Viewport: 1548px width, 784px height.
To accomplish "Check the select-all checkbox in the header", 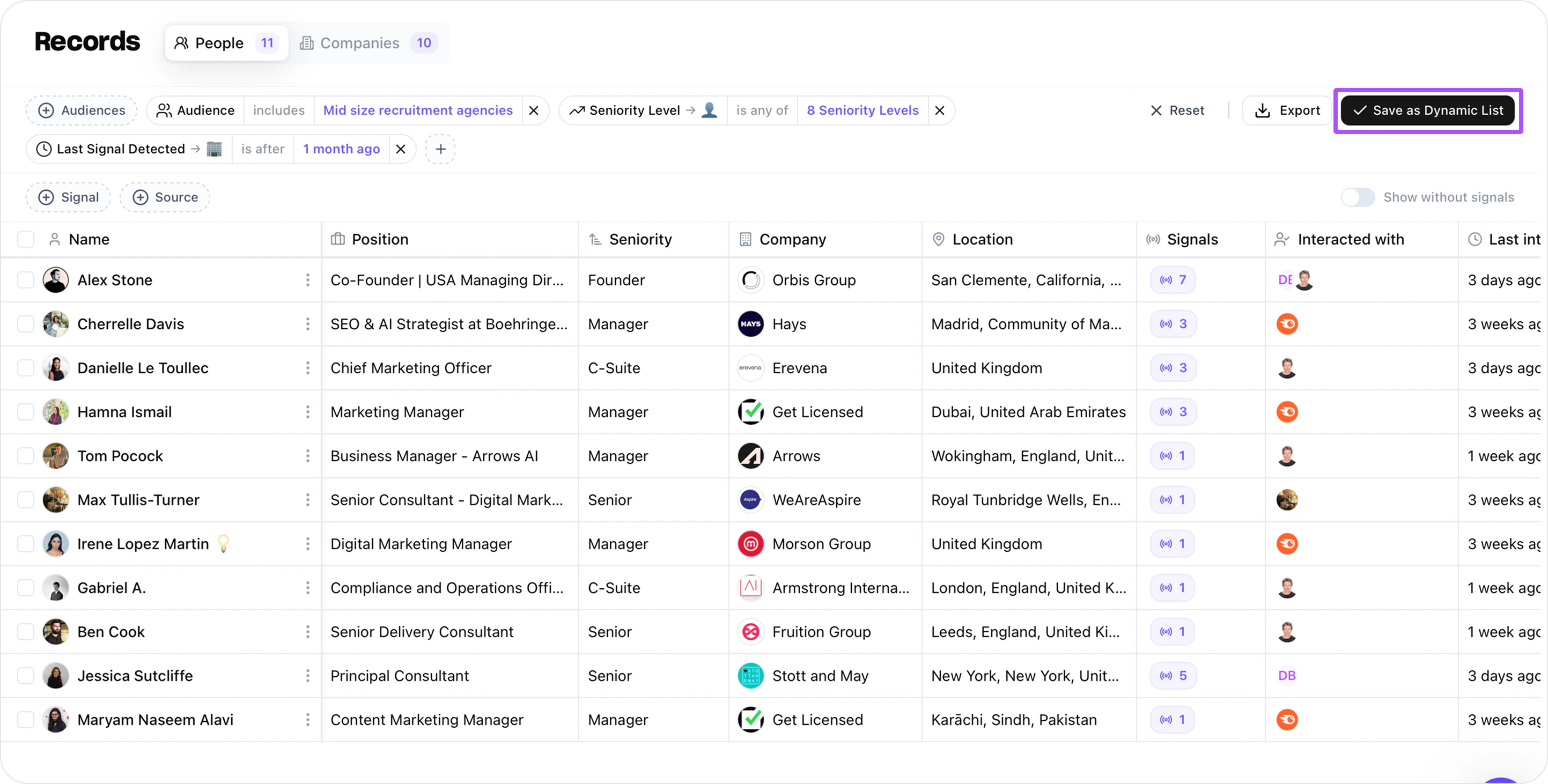I will pos(25,239).
